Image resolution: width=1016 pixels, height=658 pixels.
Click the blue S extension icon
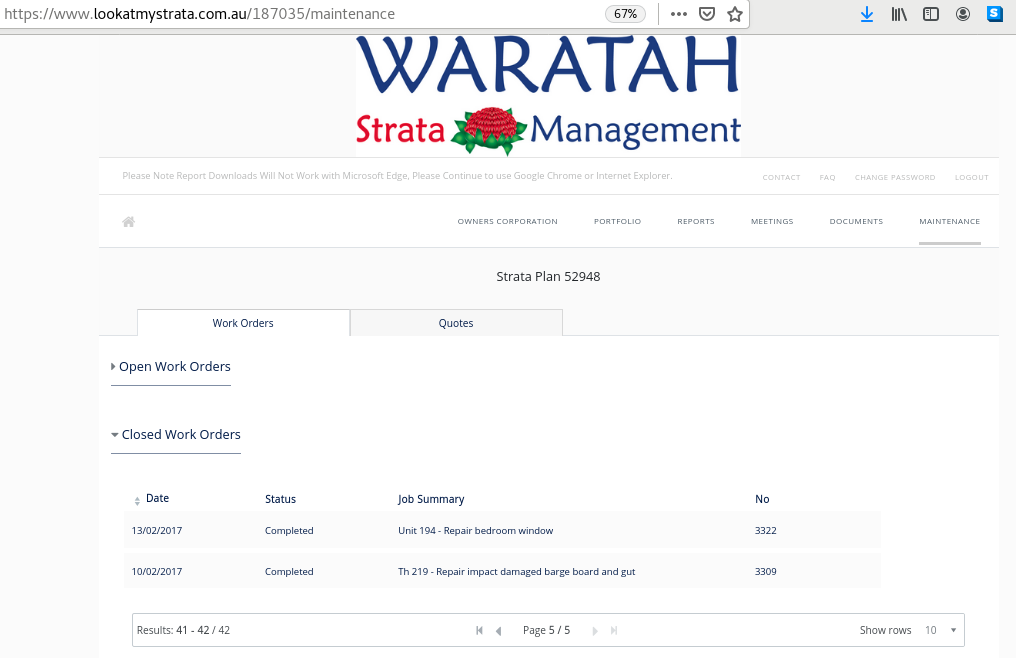pyautogui.click(x=995, y=14)
